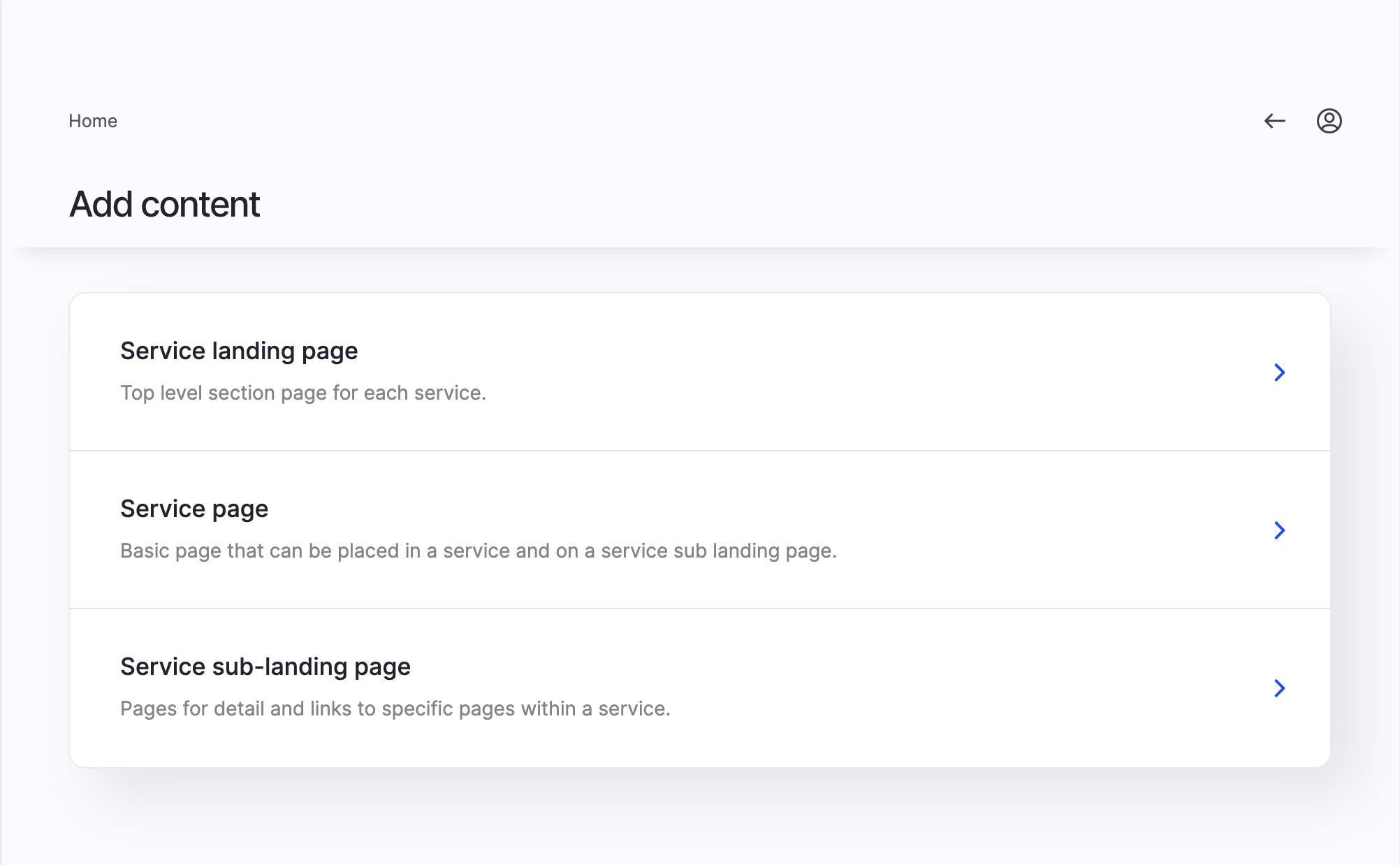Viewport: 1400px width, 865px height.
Task: Click the arrow icon for Service page
Action: (x=1279, y=530)
